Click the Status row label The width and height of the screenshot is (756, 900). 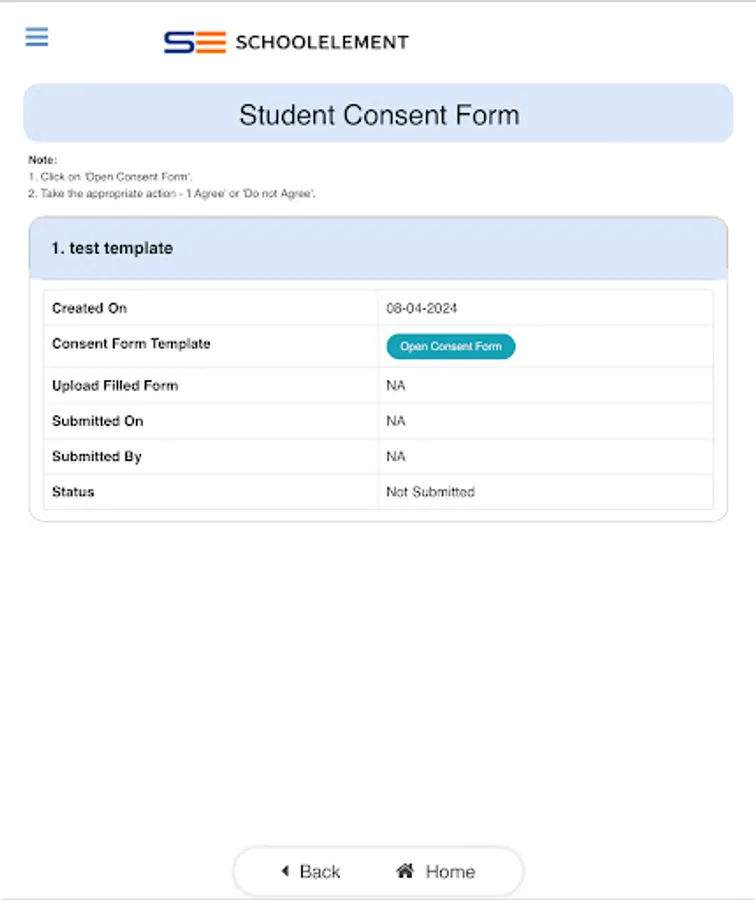point(73,492)
